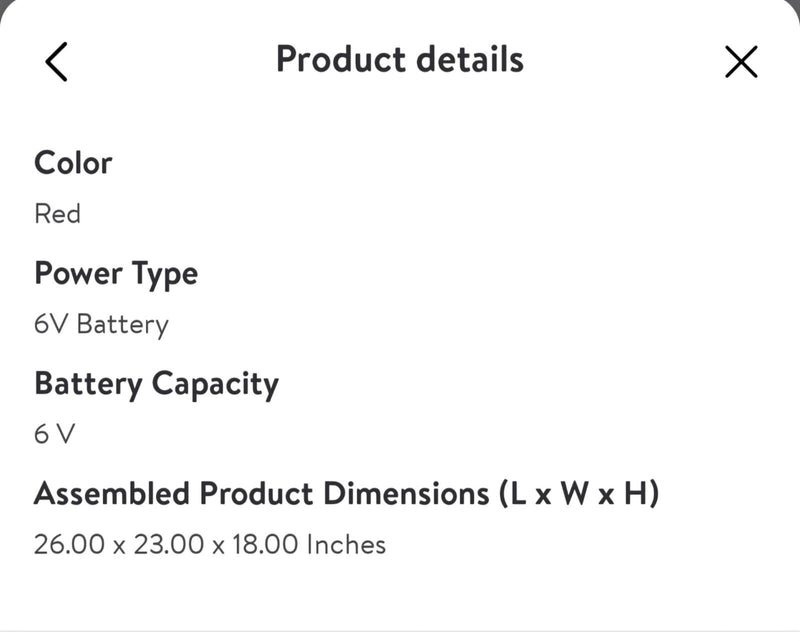Select the Battery Capacity heading

coord(156,383)
